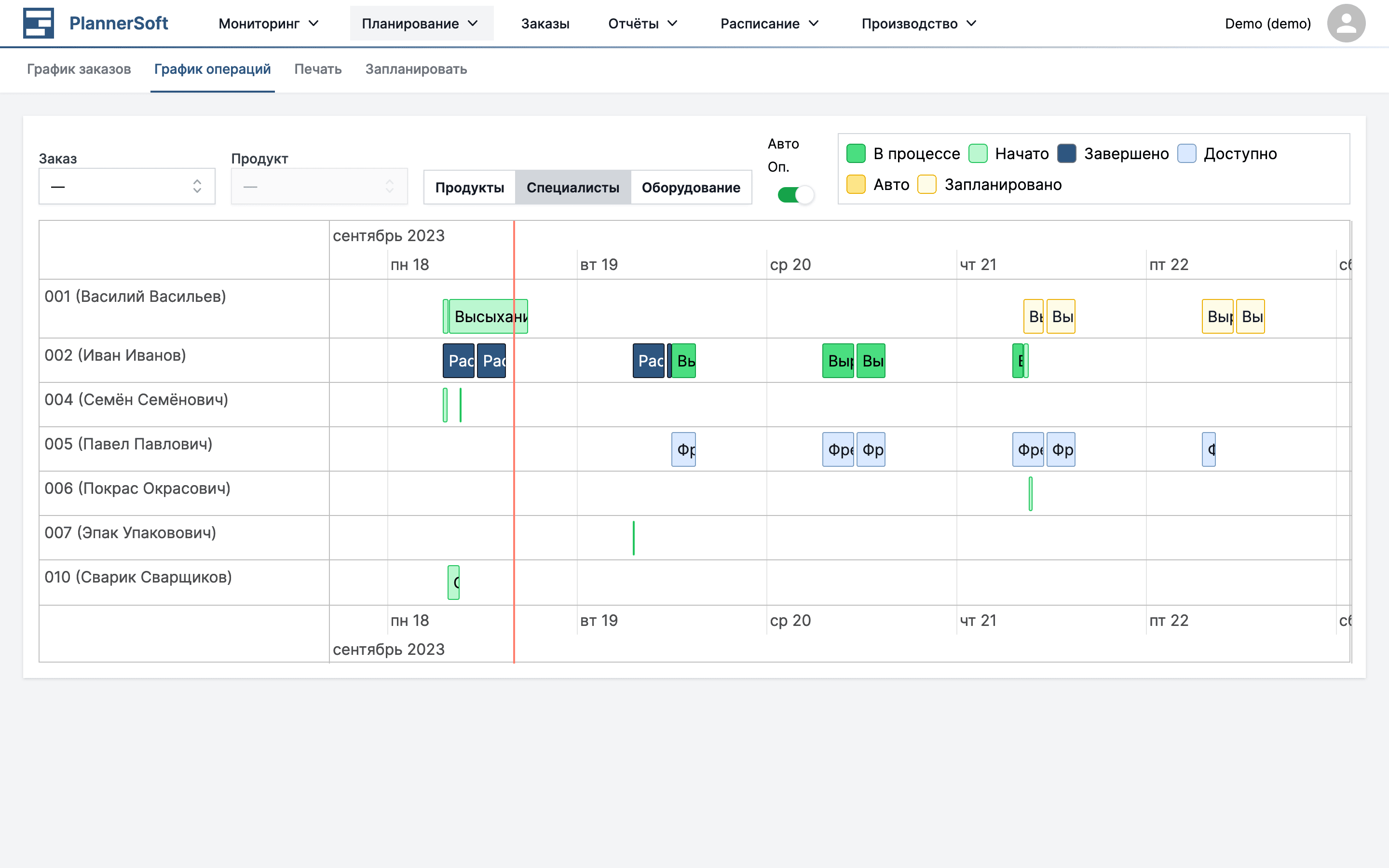Screen dimensions: 1389x868
Task: Click the yellow "Авто" legend icon
Action: point(857,184)
